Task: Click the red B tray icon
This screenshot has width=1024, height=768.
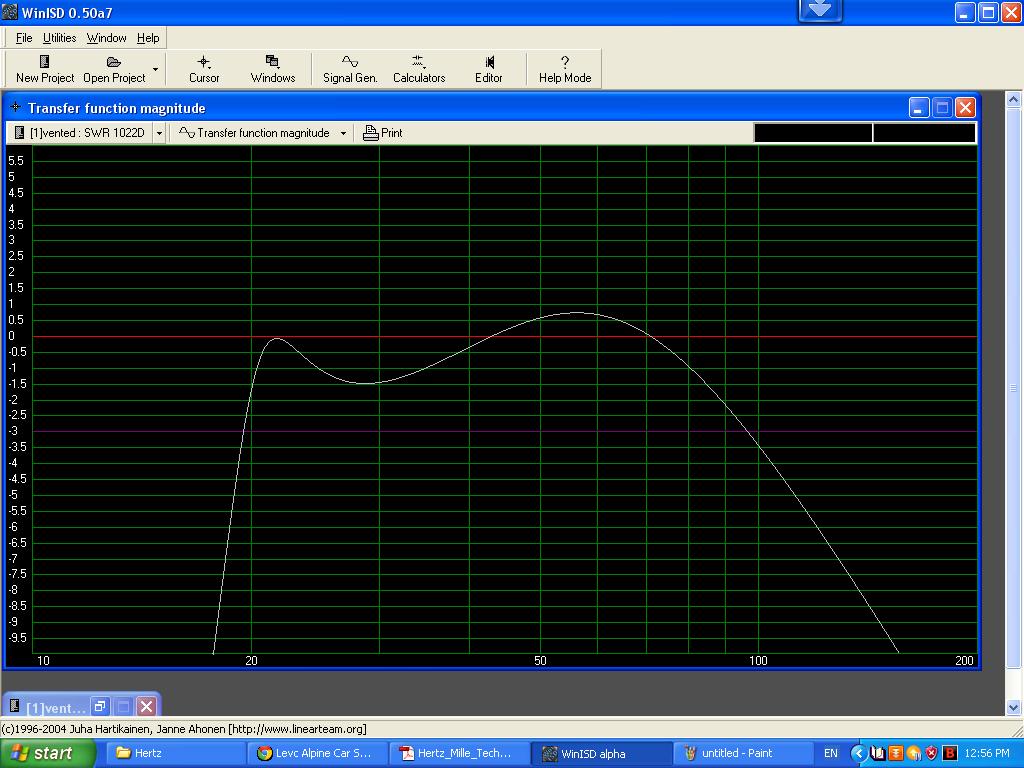Action: [x=950, y=754]
